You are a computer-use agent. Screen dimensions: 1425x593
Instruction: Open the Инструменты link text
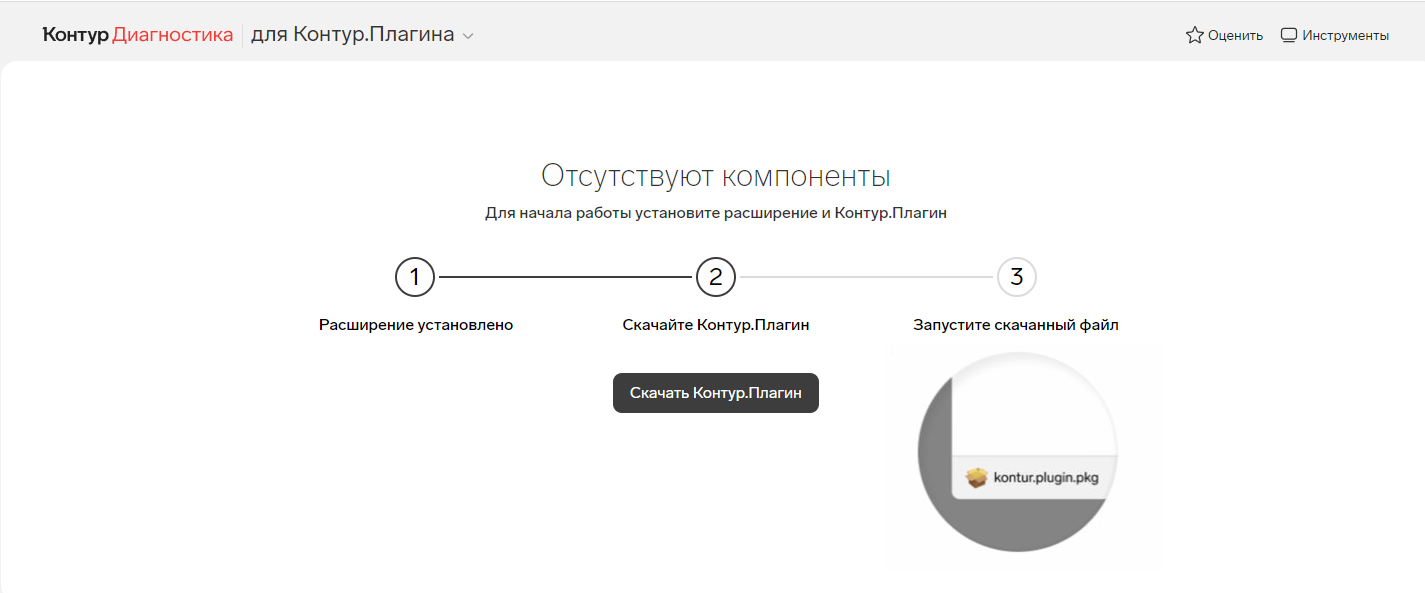pyautogui.click(x=1345, y=35)
